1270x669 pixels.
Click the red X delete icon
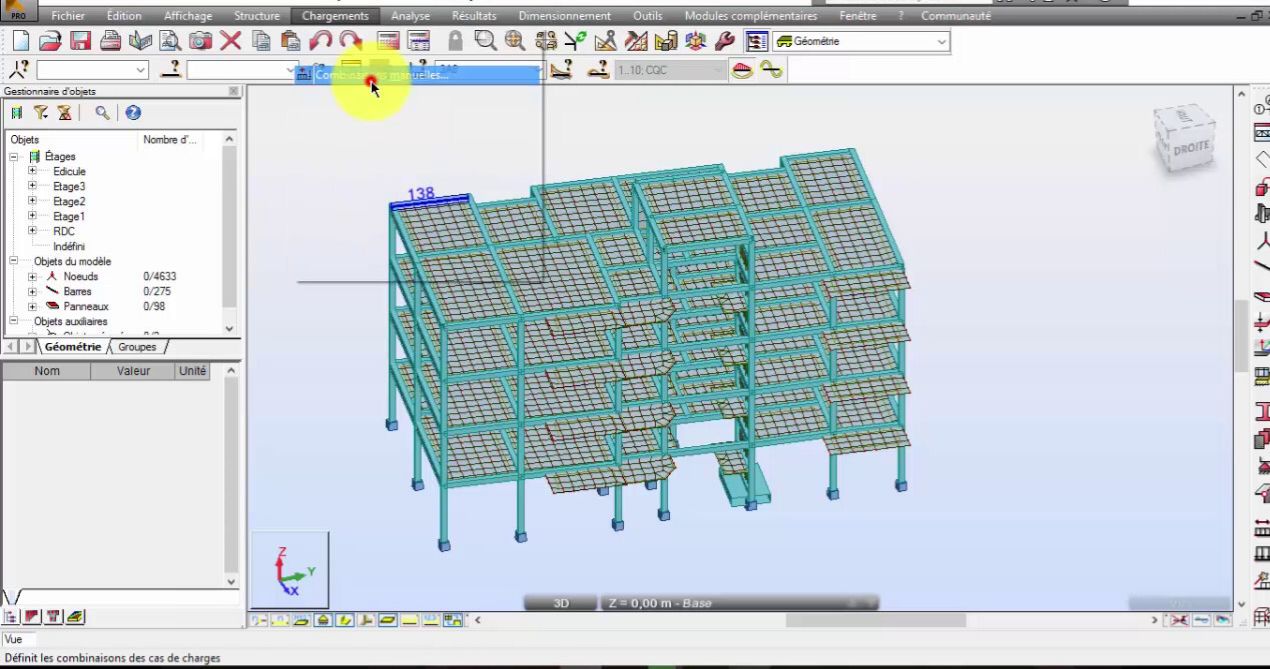pyautogui.click(x=231, y=41)
